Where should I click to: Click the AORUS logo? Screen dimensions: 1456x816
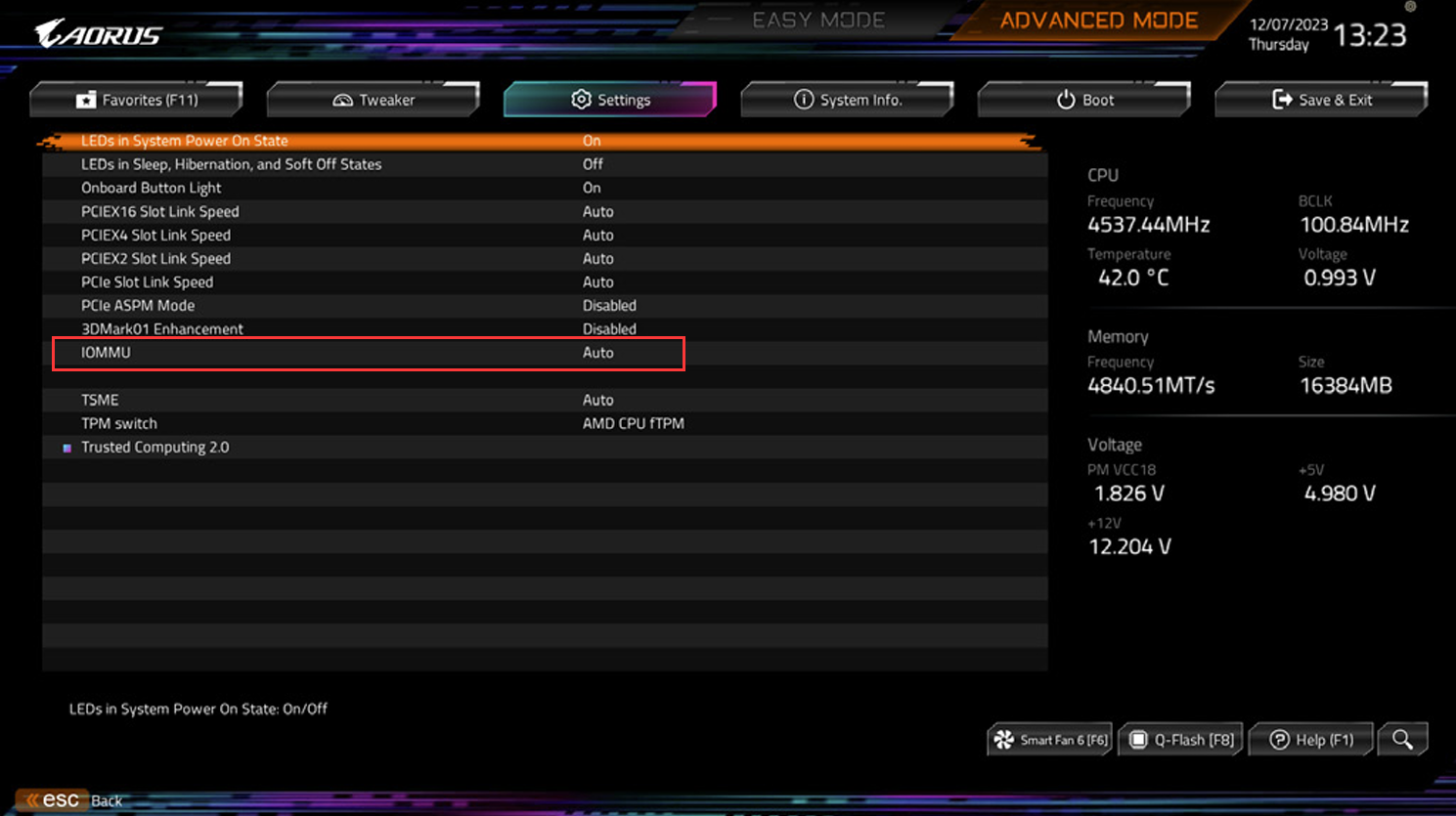pos(99,34)
